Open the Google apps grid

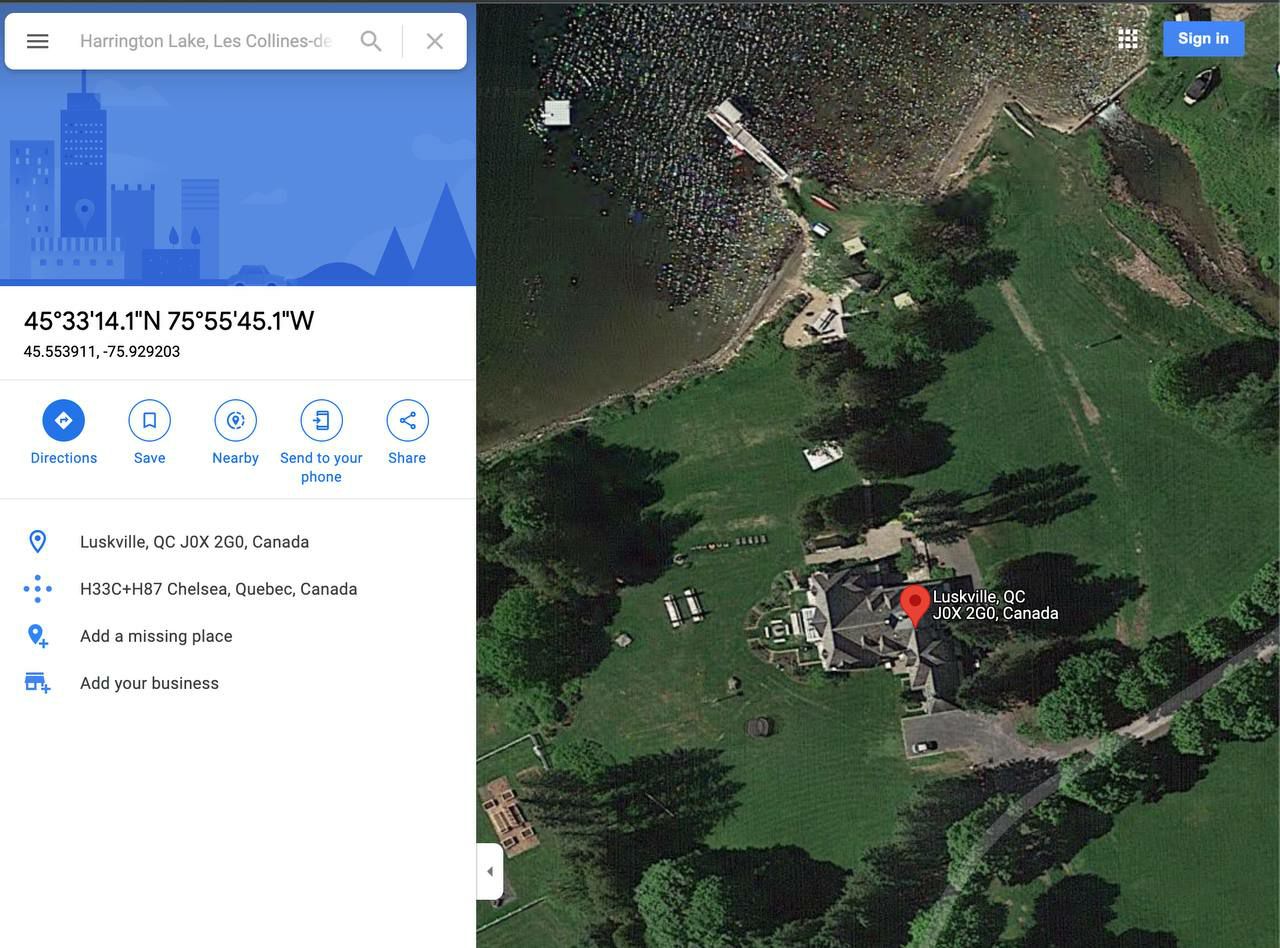(x=1128, y=39)
